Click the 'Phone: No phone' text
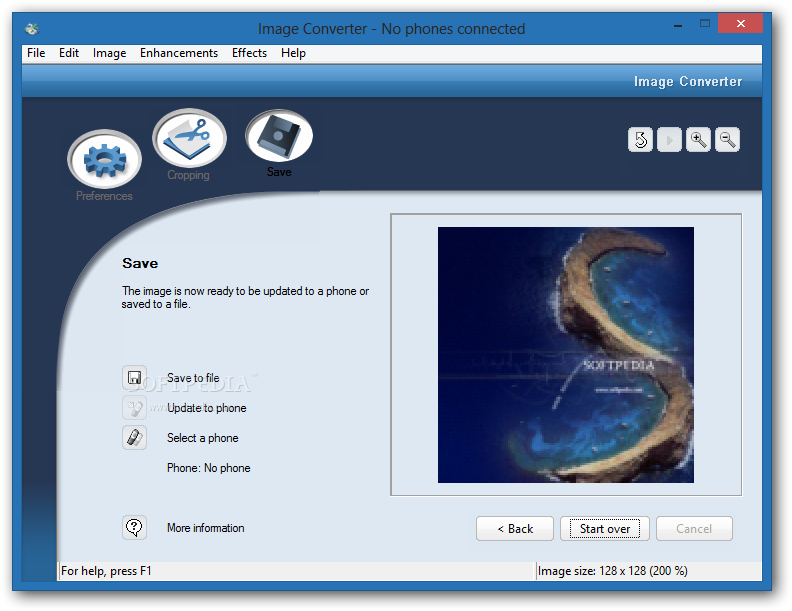The width and height of the screenshot is (792, 611). coord(209,468)
